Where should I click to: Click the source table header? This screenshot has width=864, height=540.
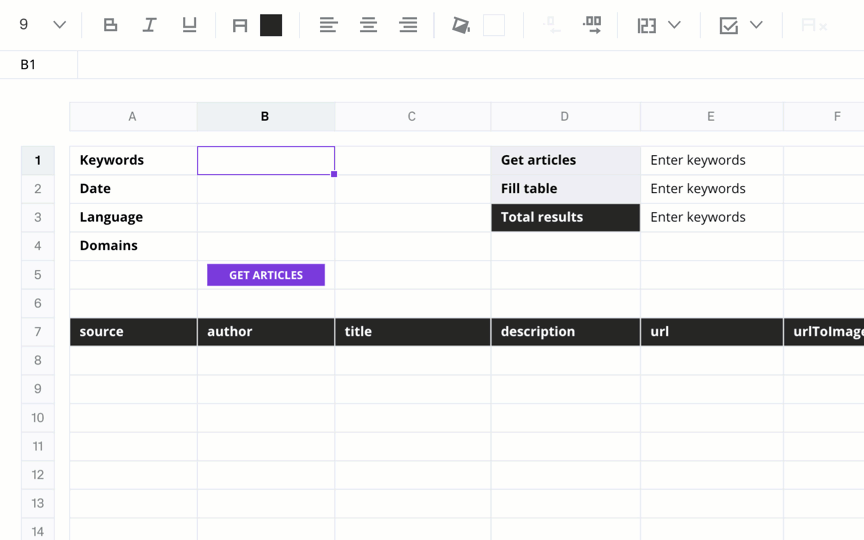(x=133, y=332)
